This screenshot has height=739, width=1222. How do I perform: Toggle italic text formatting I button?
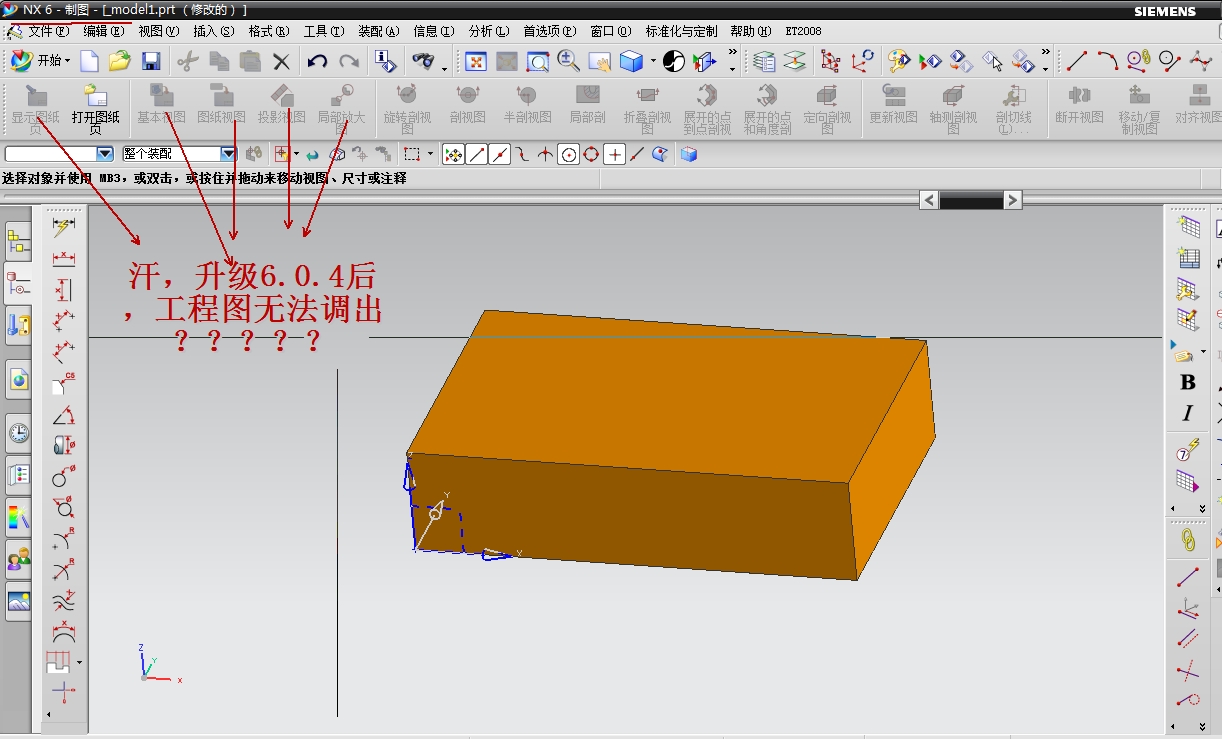click(1188, 413)
